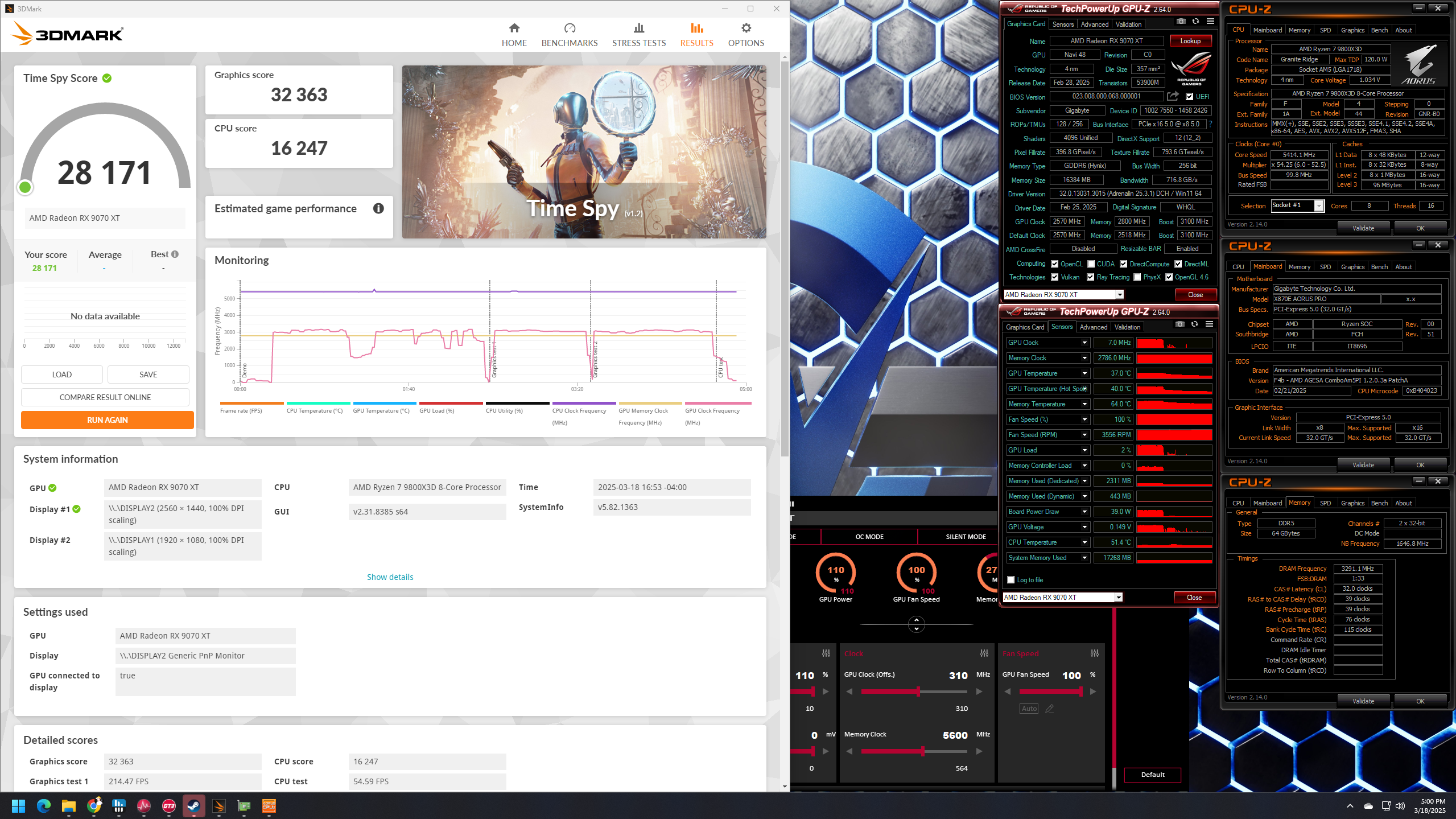Toggle the Ray Tracing checkbox in GPU-Z
Viewport: 1456px width, 819px height.
point(1090,277)
